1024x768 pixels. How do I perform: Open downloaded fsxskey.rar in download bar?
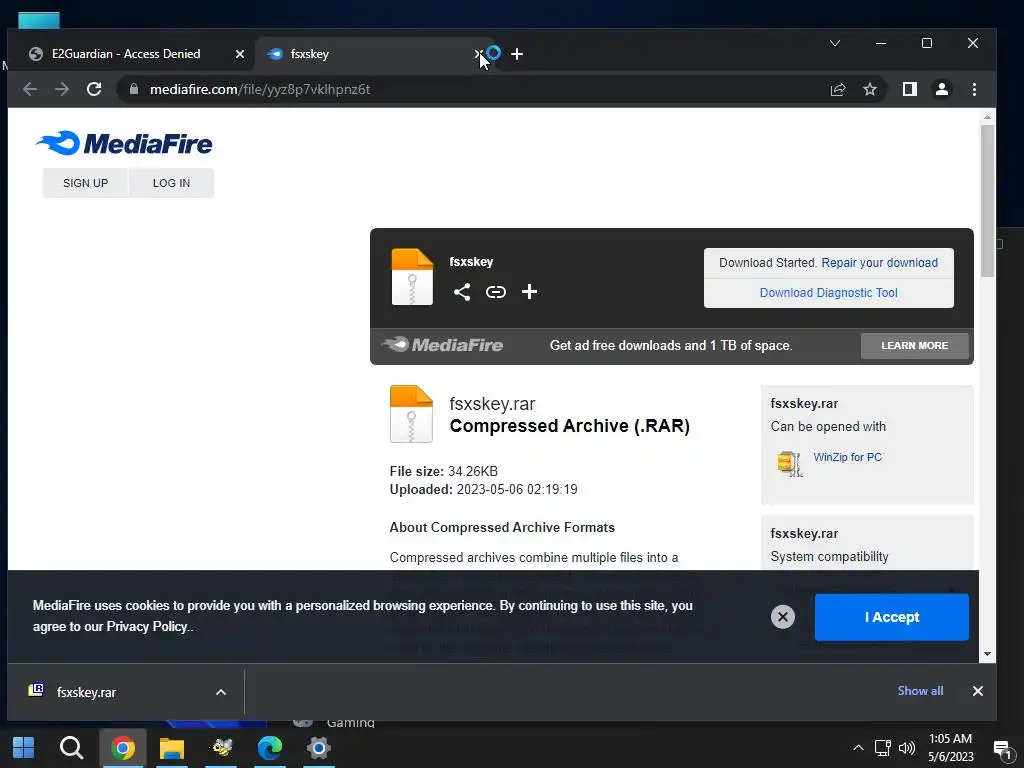[x=86, y=692]
